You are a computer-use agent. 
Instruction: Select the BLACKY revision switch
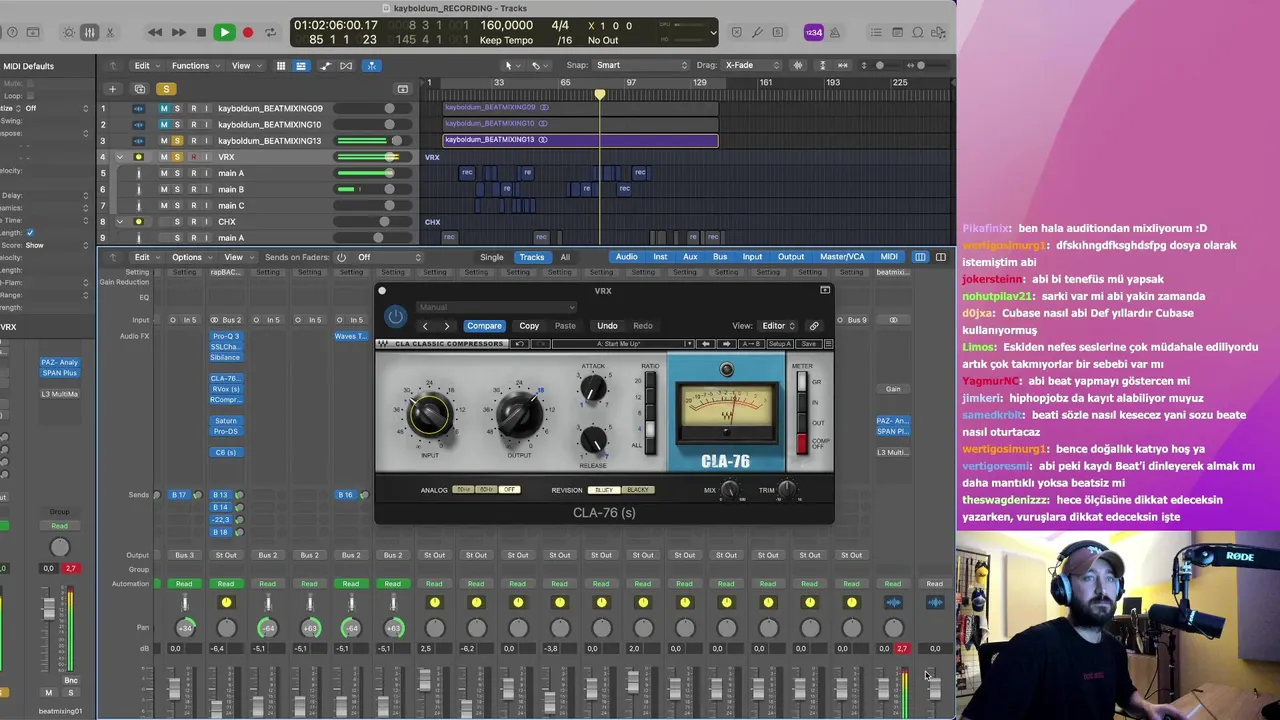click(638, 490)
